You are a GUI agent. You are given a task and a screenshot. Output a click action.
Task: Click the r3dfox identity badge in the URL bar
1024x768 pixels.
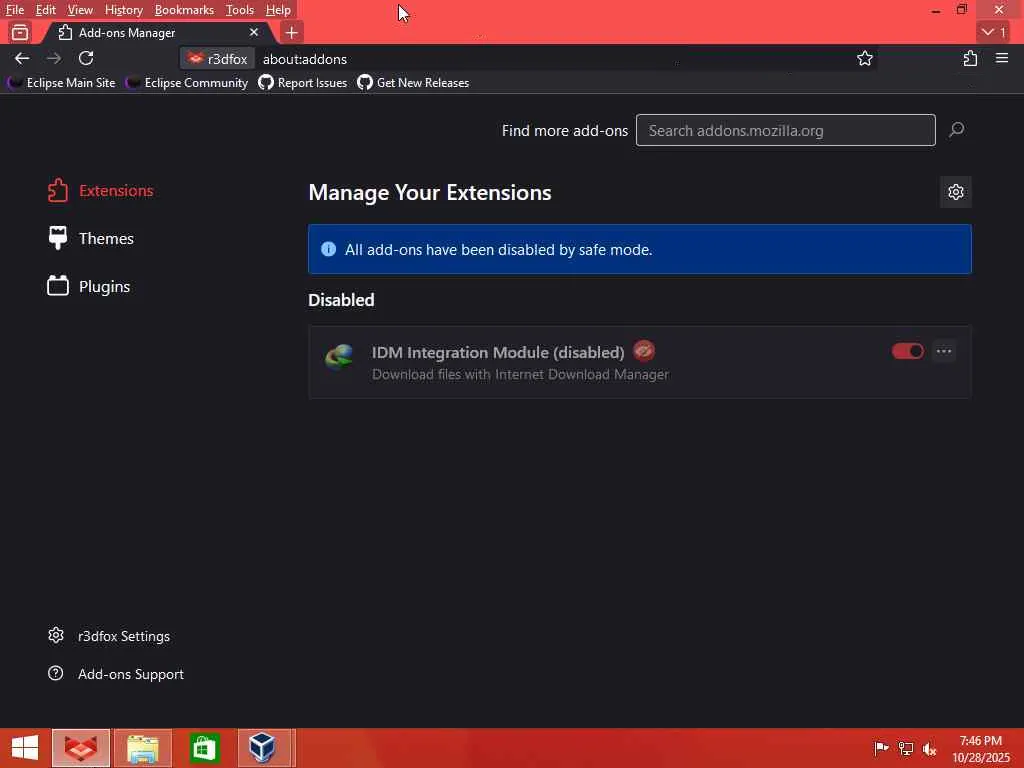pos(217,59)
